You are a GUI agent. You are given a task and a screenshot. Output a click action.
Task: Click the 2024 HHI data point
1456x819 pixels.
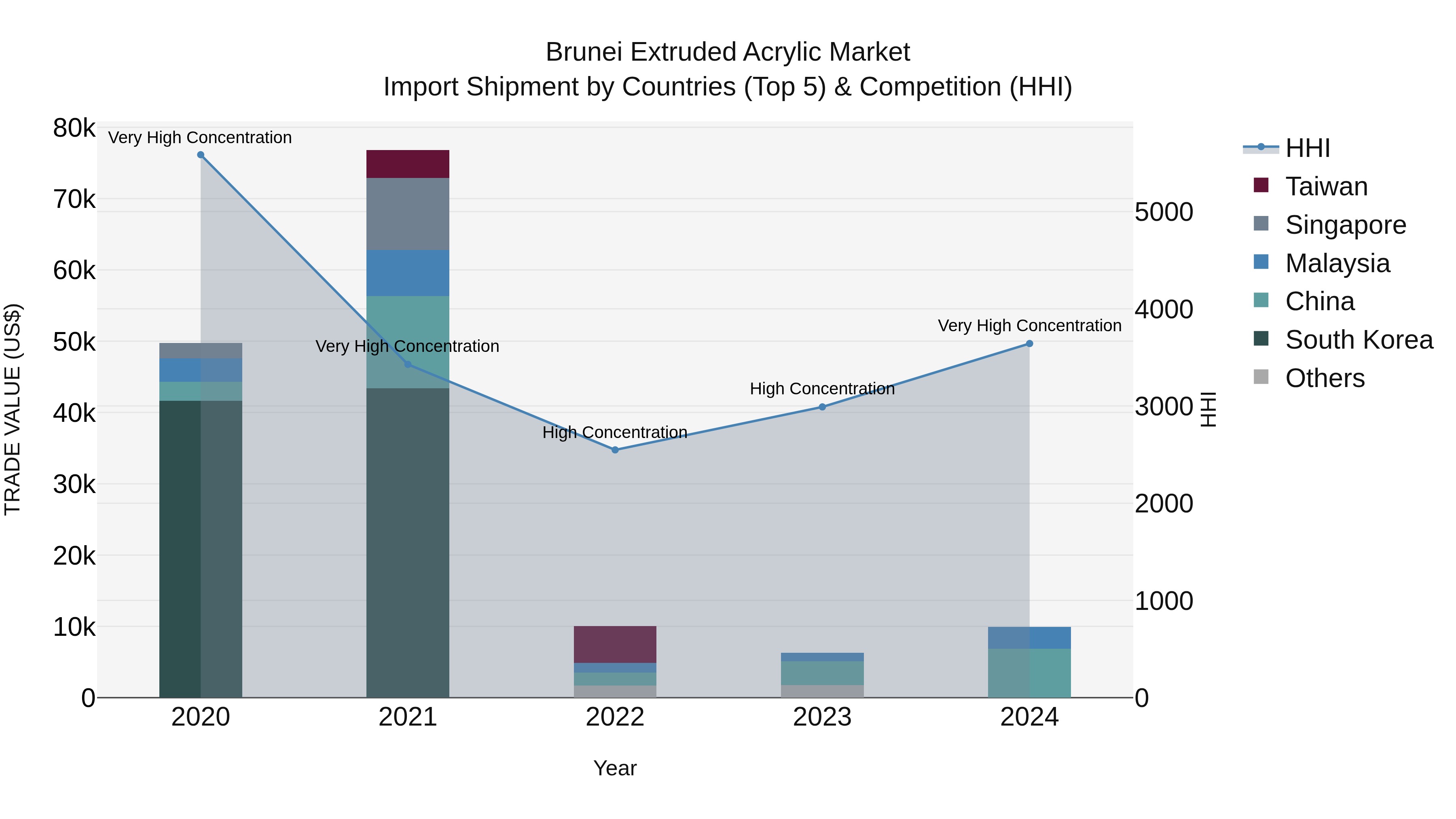(x=1029, y=344)
